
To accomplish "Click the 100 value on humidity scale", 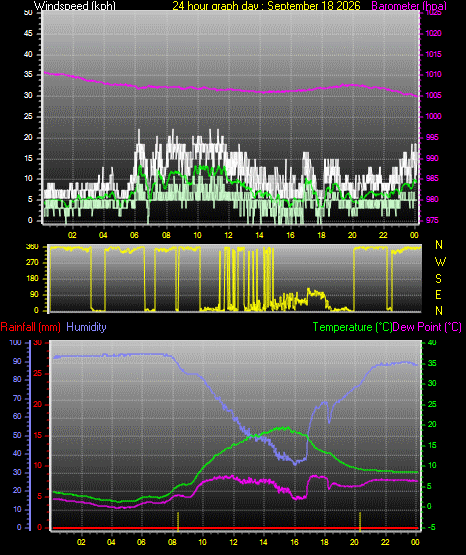I will (15, 342).
